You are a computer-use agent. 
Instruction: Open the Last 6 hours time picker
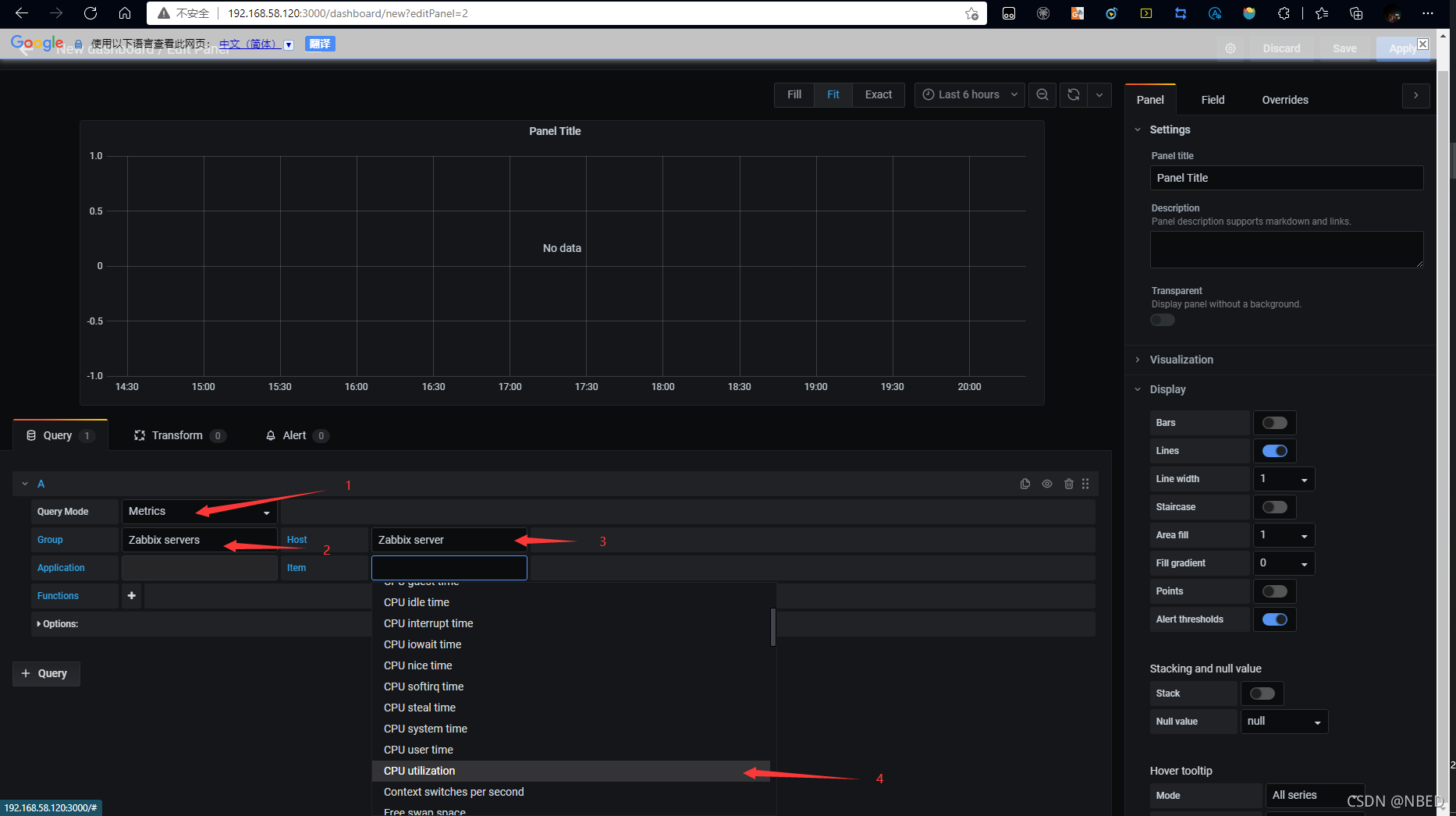[970, 94]
